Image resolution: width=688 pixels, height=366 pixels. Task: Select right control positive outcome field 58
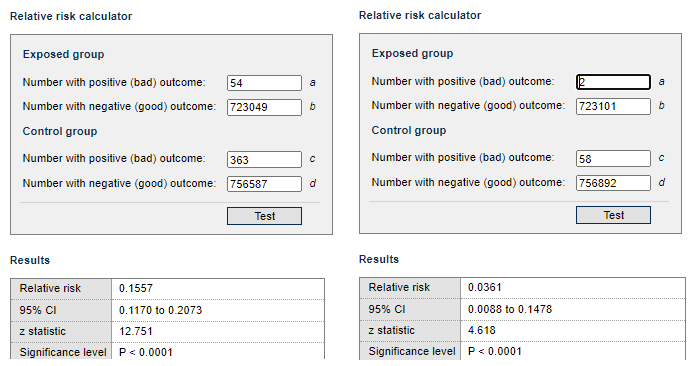[x=613, y=158]
